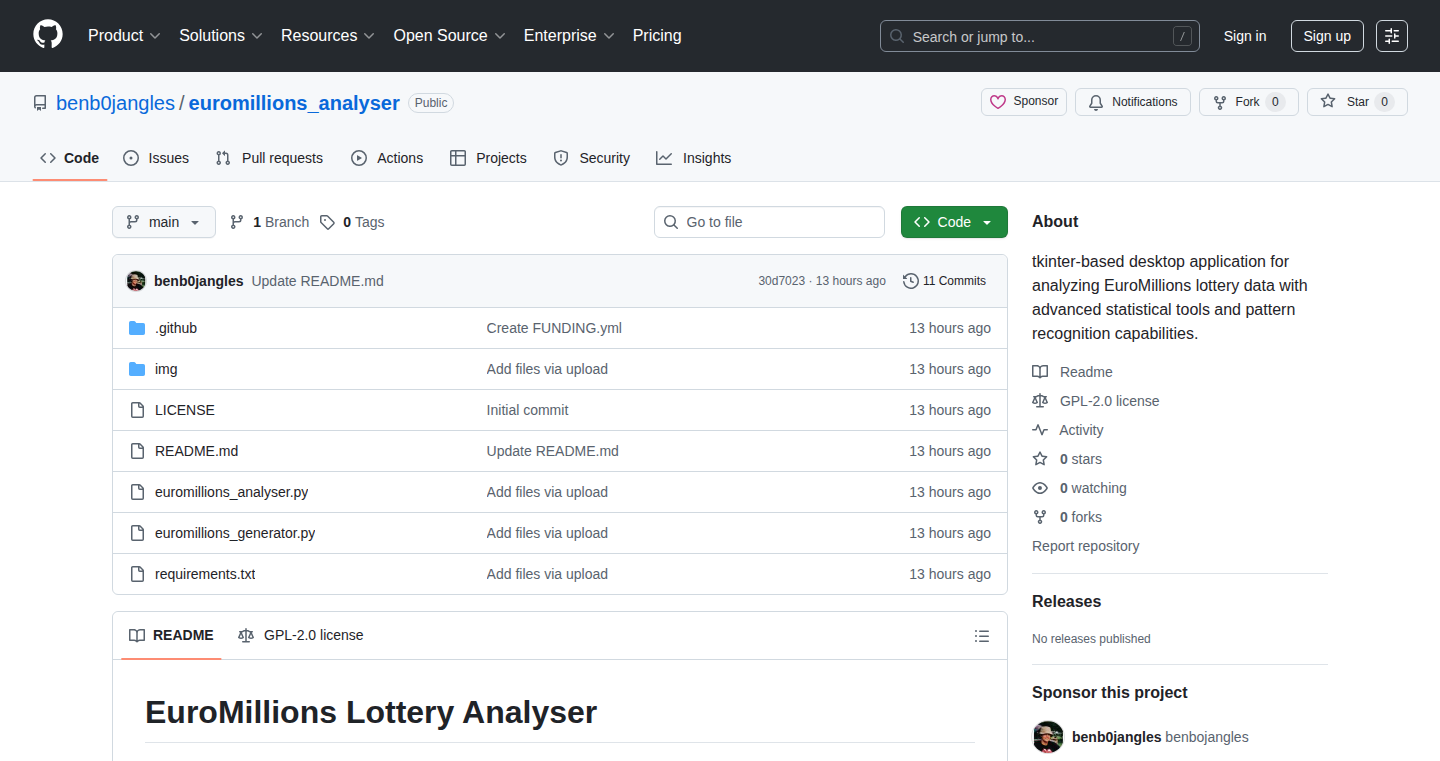Click benb0jangles avatar in latest commit row

[x=136, y=281]
